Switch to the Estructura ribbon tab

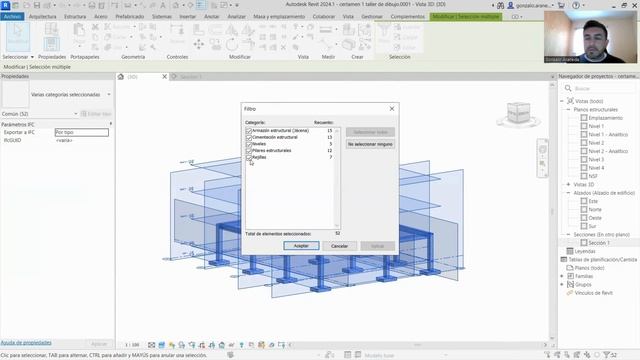75,17
